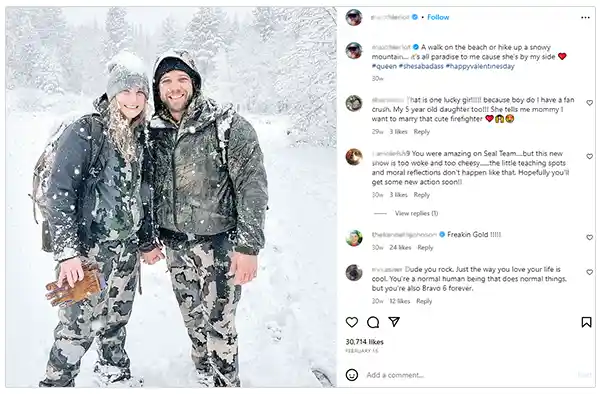Open the comment bubble icon
Viewport: 600px width, 394px height.
coord(373,322)
